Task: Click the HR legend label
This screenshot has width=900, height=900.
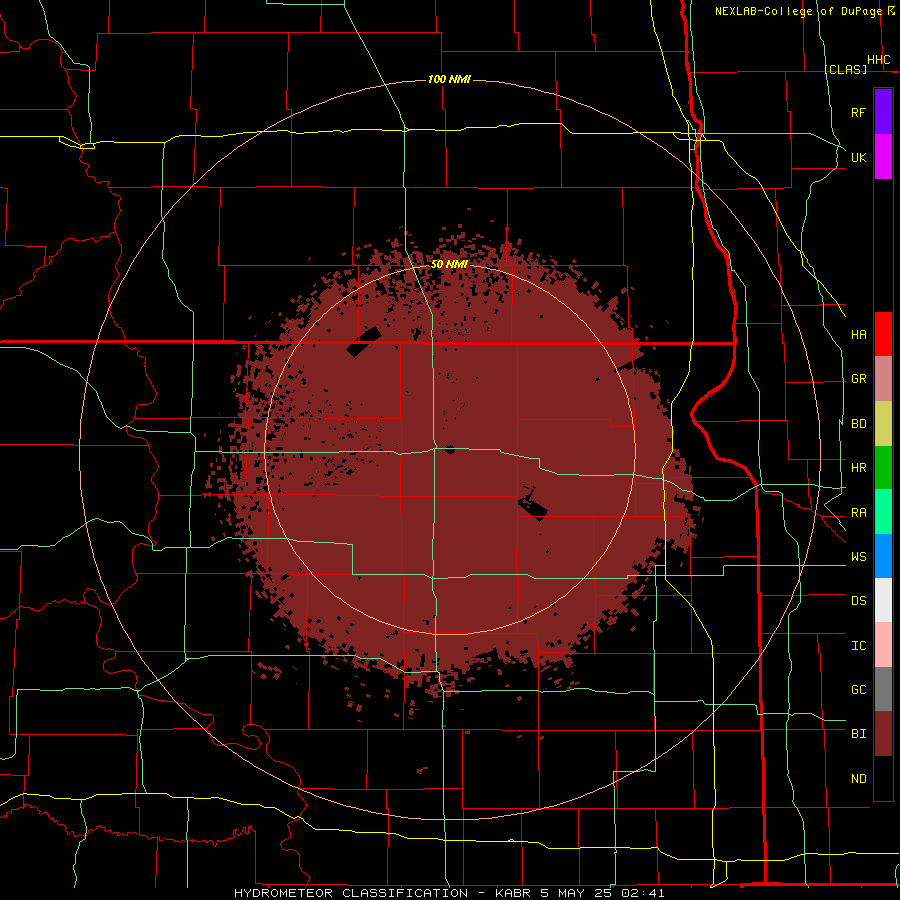Action: pyautogui.click(x=858, y=468)
